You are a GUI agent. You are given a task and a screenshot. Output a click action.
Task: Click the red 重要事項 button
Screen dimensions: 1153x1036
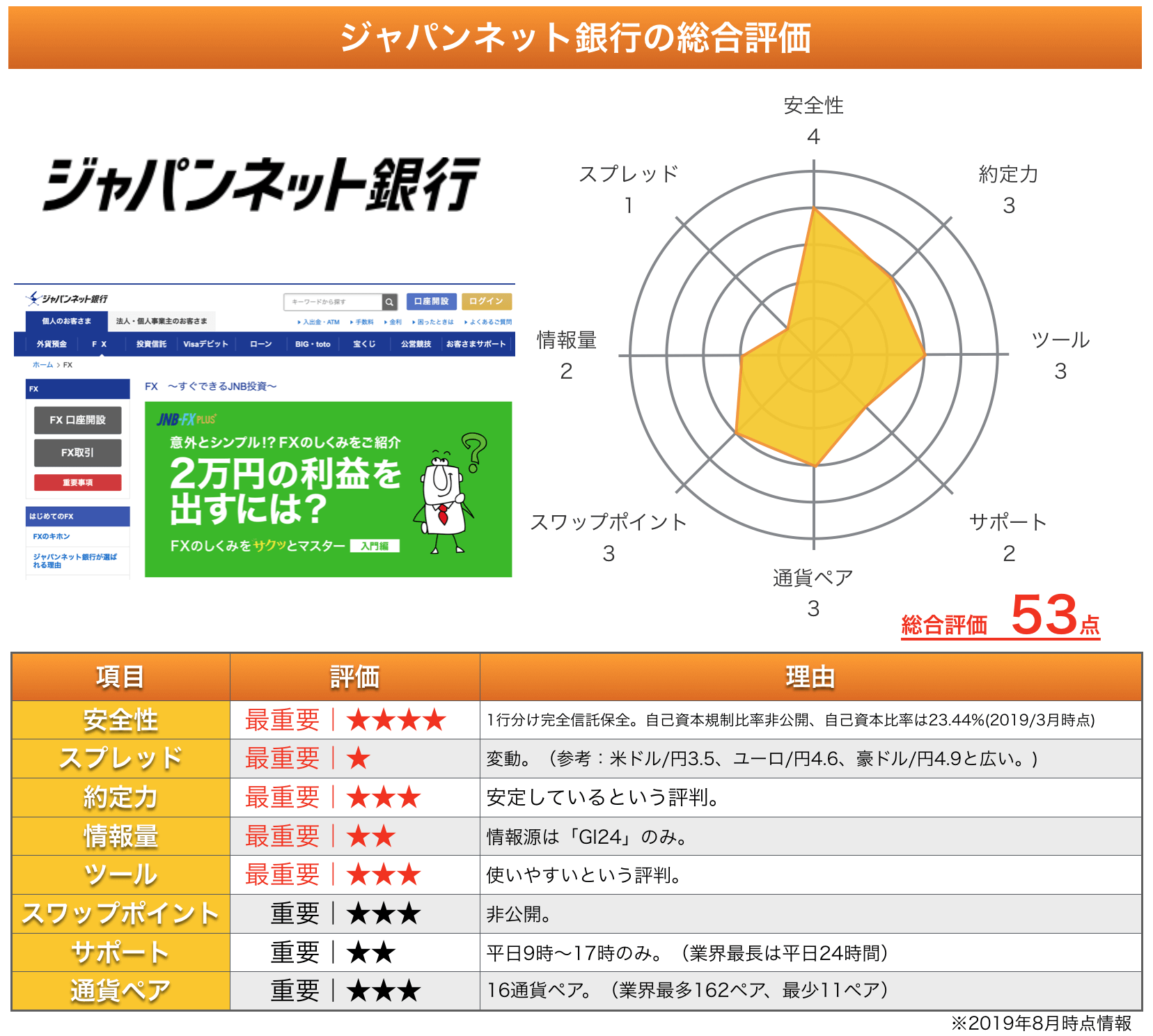(x=77, y=482)
